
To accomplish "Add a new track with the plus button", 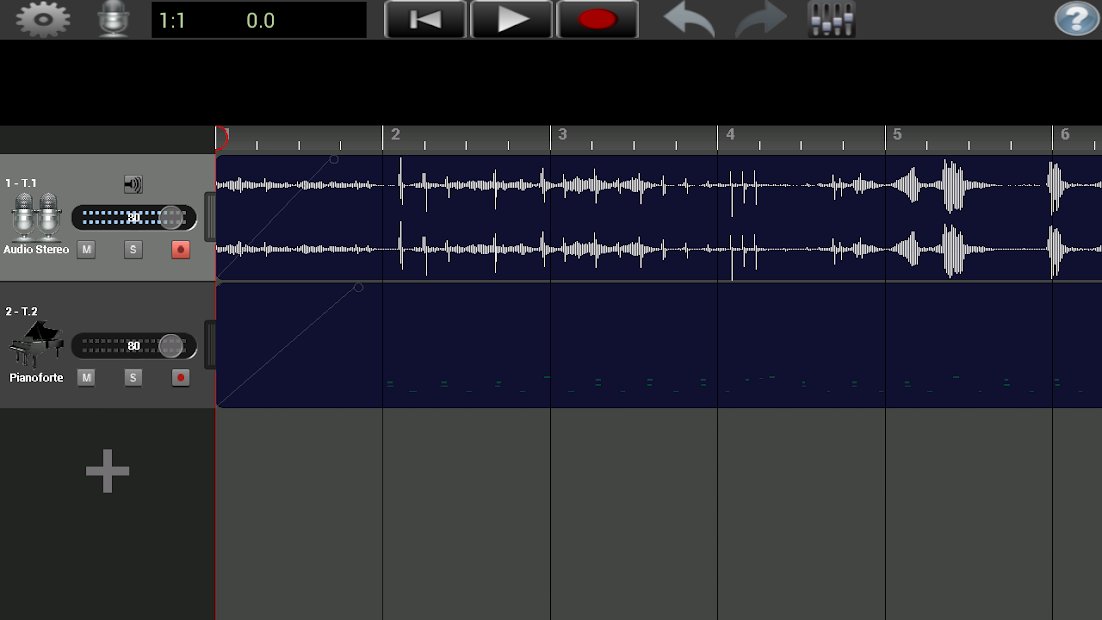I will (x=106, y=470).
